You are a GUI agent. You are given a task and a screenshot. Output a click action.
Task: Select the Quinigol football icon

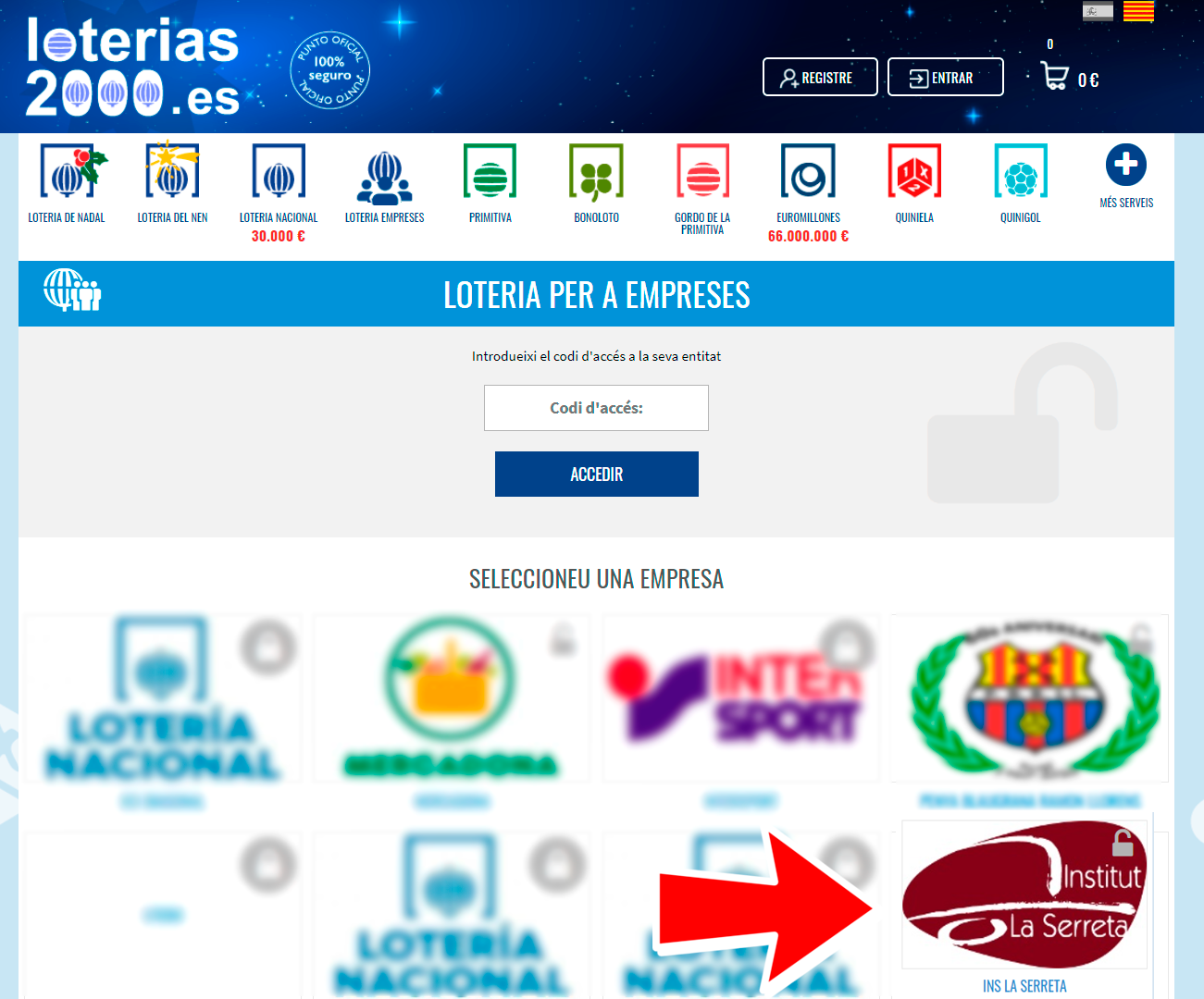[1020, 171]
